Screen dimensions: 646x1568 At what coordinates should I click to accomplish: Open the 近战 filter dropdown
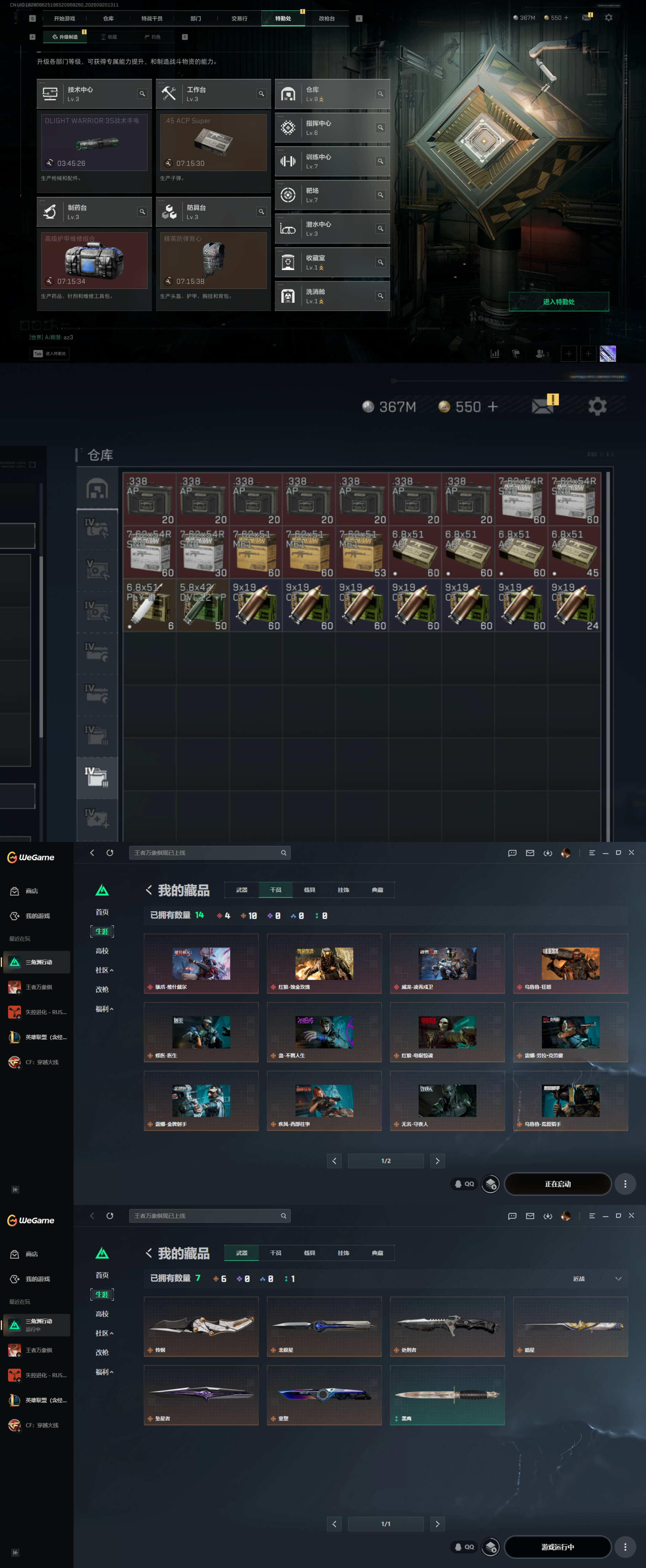tap(597, 1279)
